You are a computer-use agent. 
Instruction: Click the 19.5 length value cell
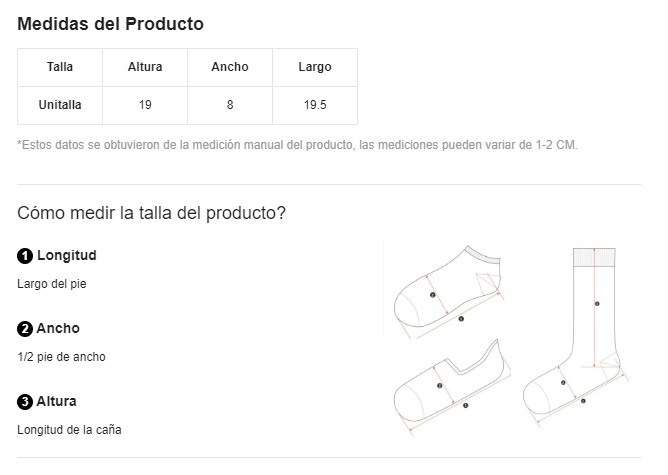(x=315, y=105)
